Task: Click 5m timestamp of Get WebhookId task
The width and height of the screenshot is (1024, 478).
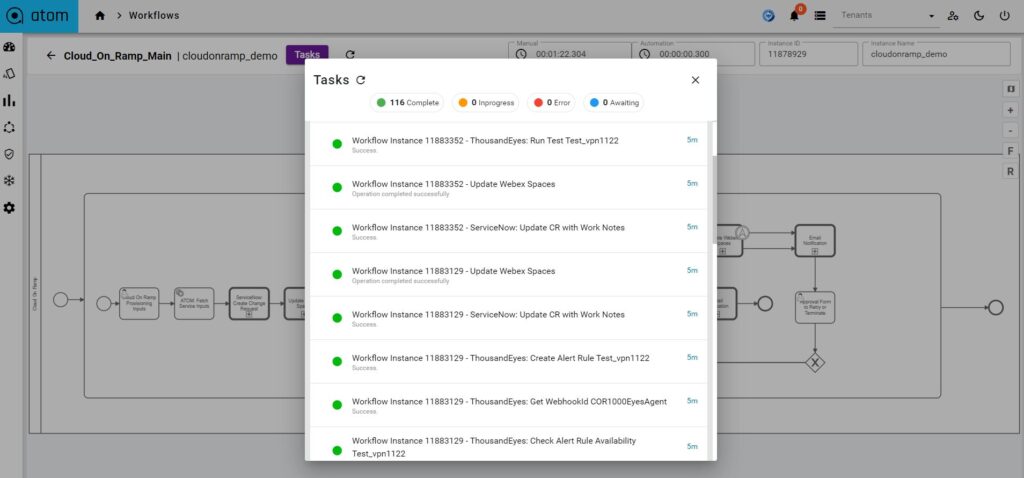Action: point(692,401)
